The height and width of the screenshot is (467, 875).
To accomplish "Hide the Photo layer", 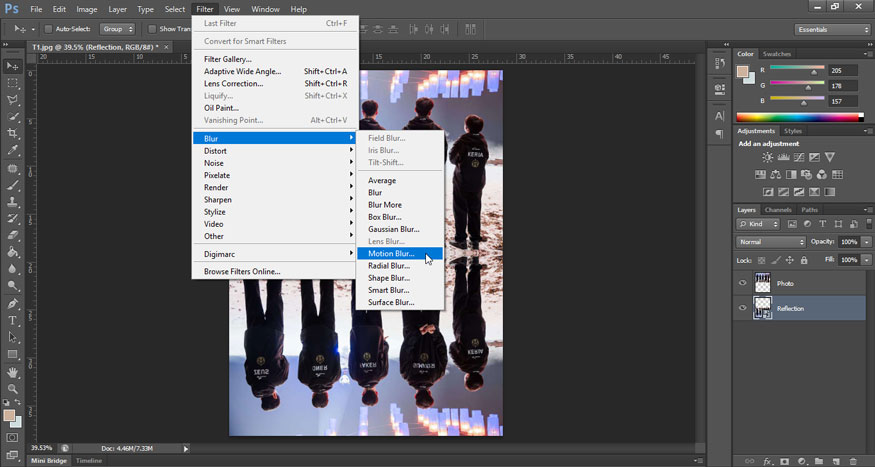I will (742, 283).
